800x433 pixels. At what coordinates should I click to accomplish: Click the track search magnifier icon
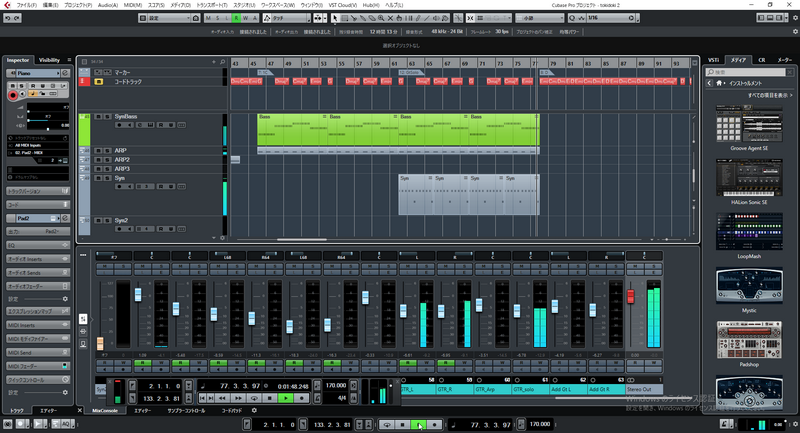222,62
